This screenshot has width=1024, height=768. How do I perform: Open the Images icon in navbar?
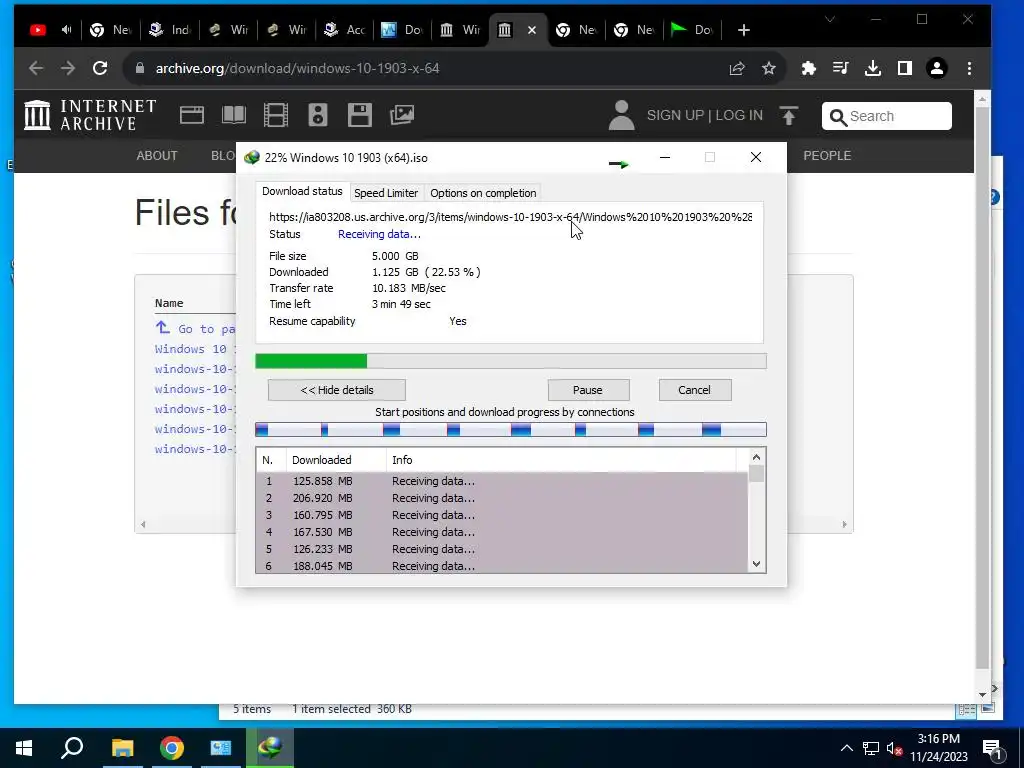402,115
